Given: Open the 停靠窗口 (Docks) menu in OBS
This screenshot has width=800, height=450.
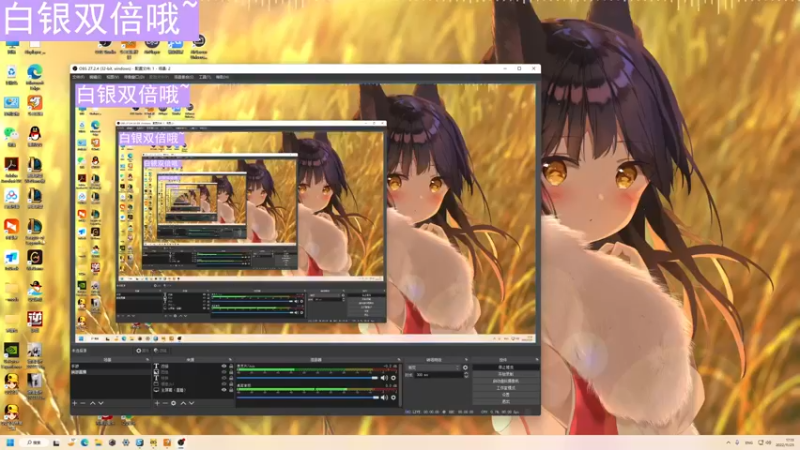Looking at the screenshot, I should (134, 77).
